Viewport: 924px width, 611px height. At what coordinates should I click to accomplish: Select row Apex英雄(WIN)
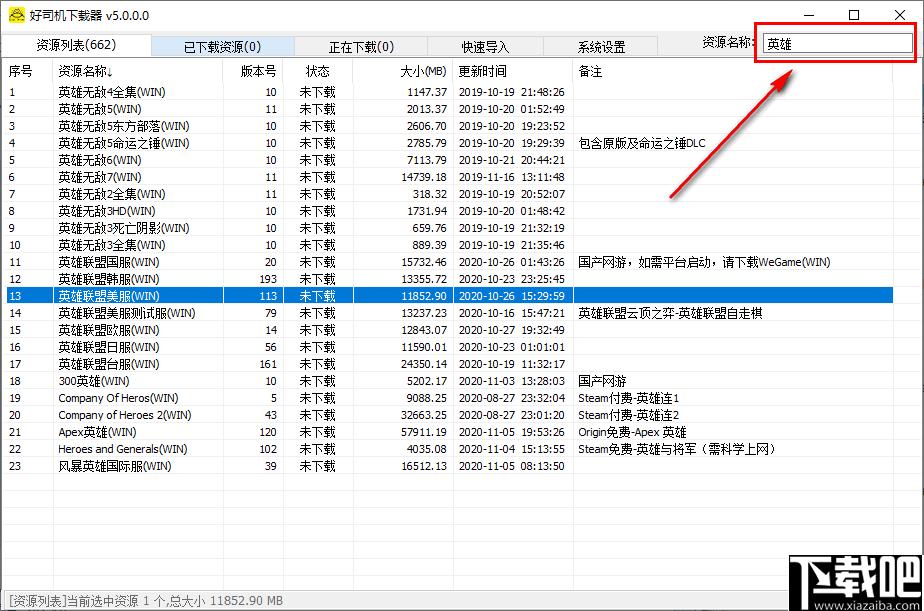[x=450, y=432]
